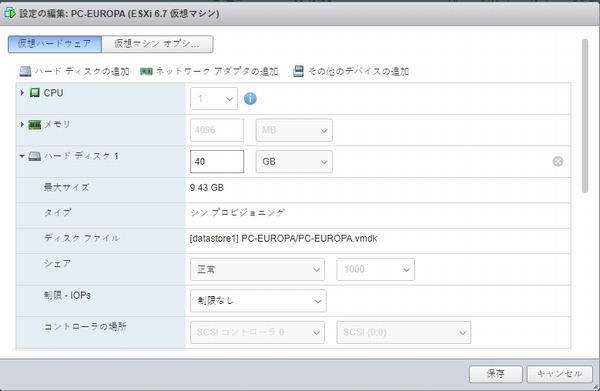Expand the メモリ section
Image resolution: width=600 pixels, height=391 pixels.
pyautogui.click(x=22, y=124)
